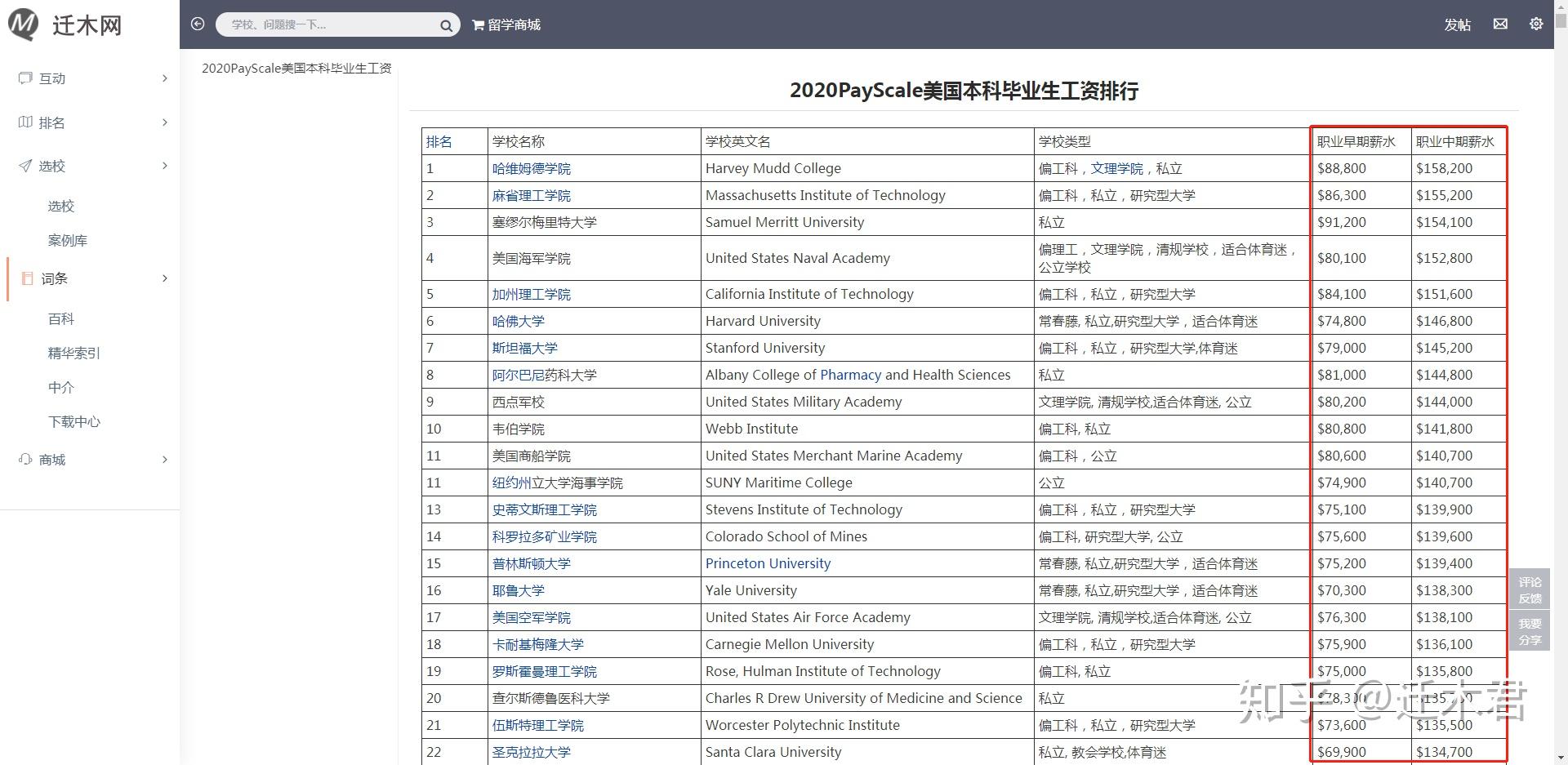Click the Pharmacy link in Albany row

tap(851, 375)
